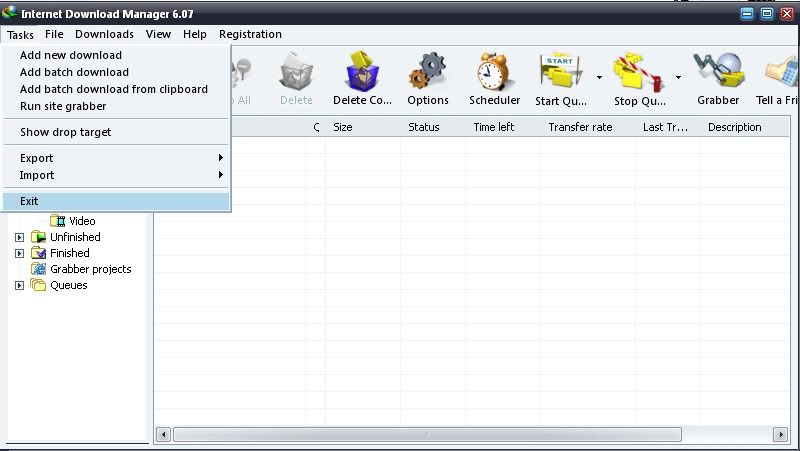Viewport: 800px width, 451px height.
Task: Choose Exit from Tasks menu
Action: coord(116,201)
